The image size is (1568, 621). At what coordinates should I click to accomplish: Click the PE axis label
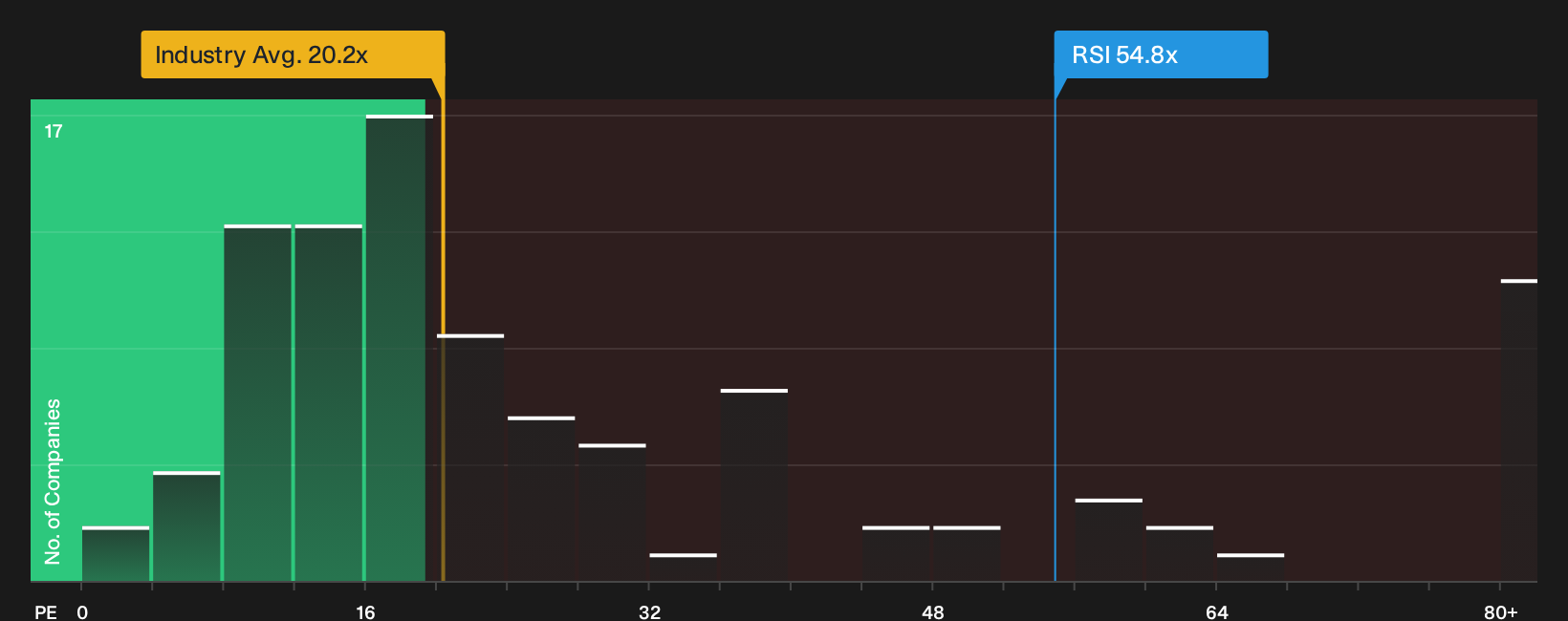[x=46, y=611]
